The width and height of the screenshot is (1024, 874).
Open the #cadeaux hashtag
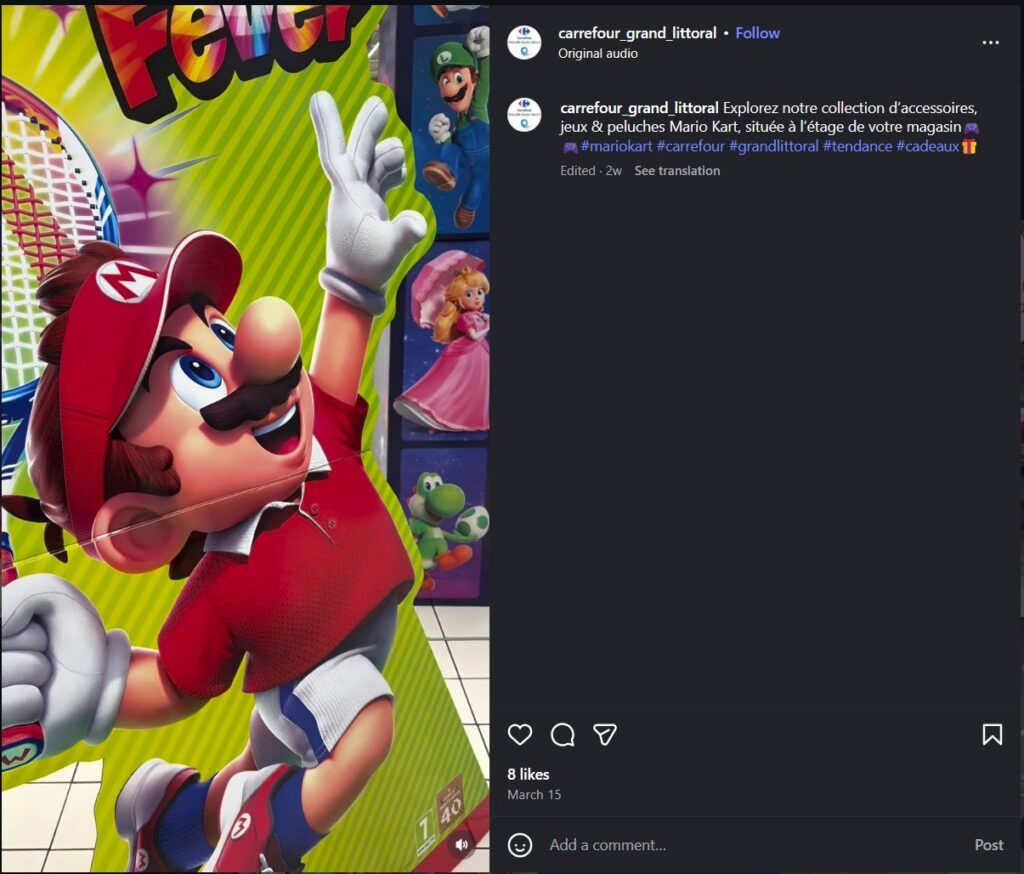(927, 147)
